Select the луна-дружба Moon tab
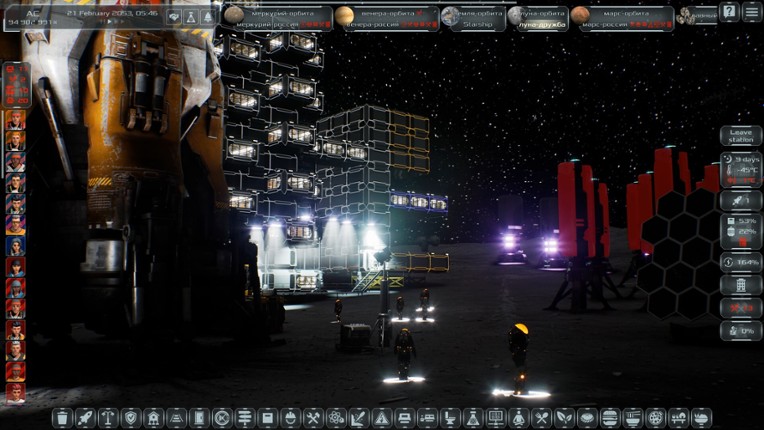Image resolution: width=764 pixels, height=430 pixels. [x=537, y=17]
